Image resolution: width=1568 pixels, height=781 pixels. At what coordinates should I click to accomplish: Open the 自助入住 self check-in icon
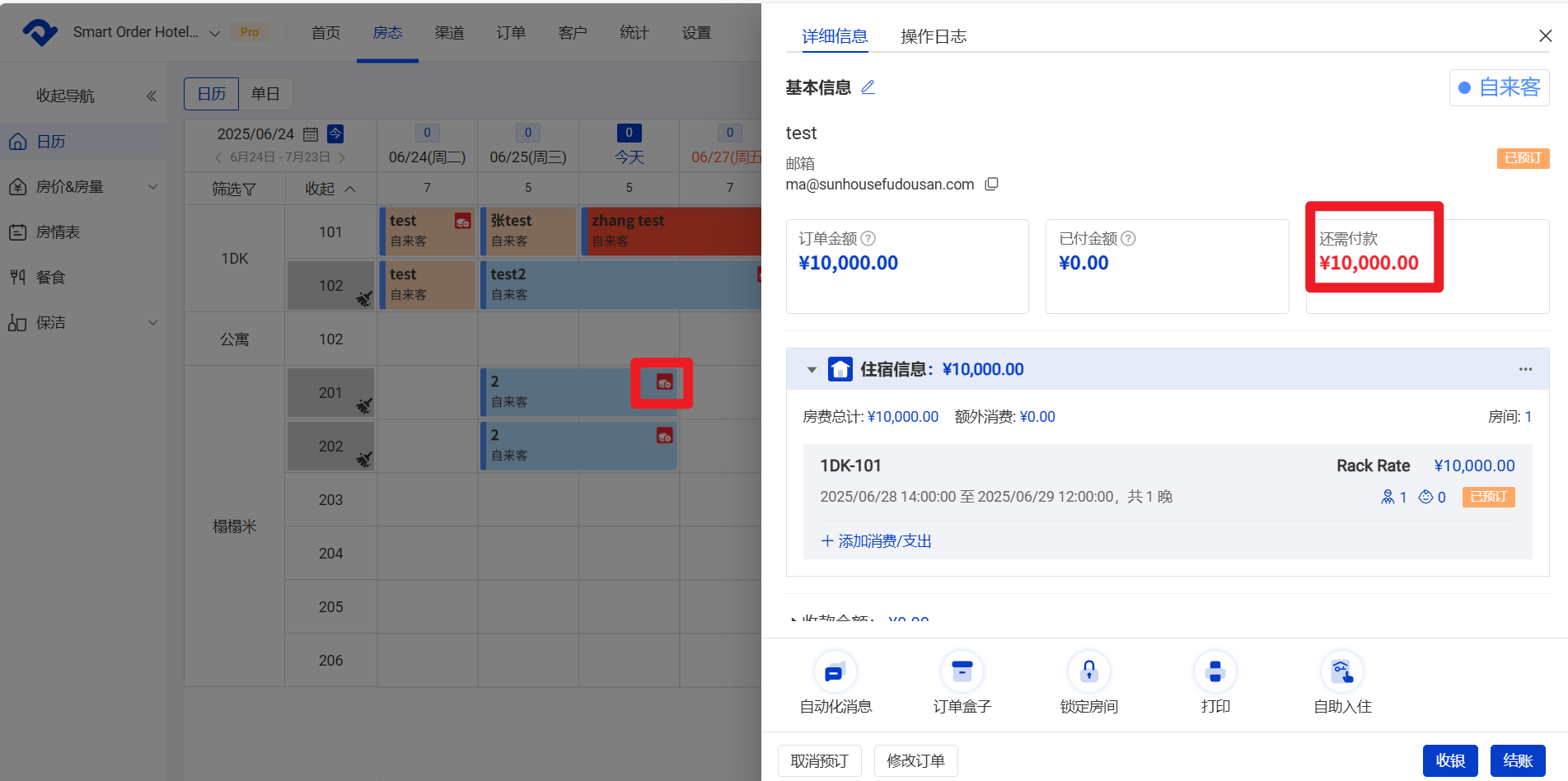point(1341,672)
